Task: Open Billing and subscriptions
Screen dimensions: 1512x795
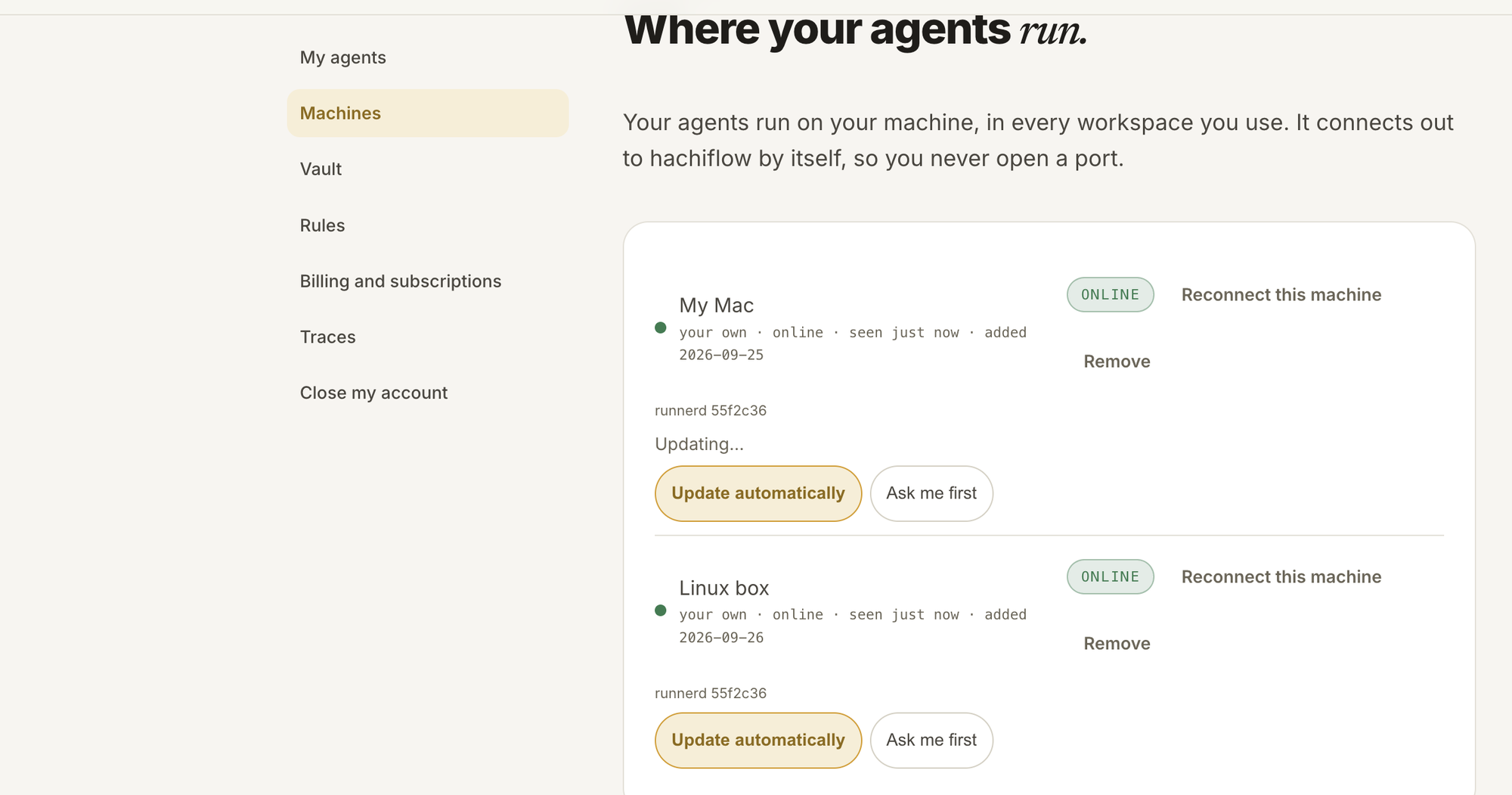Action: [x=400, y=281]
